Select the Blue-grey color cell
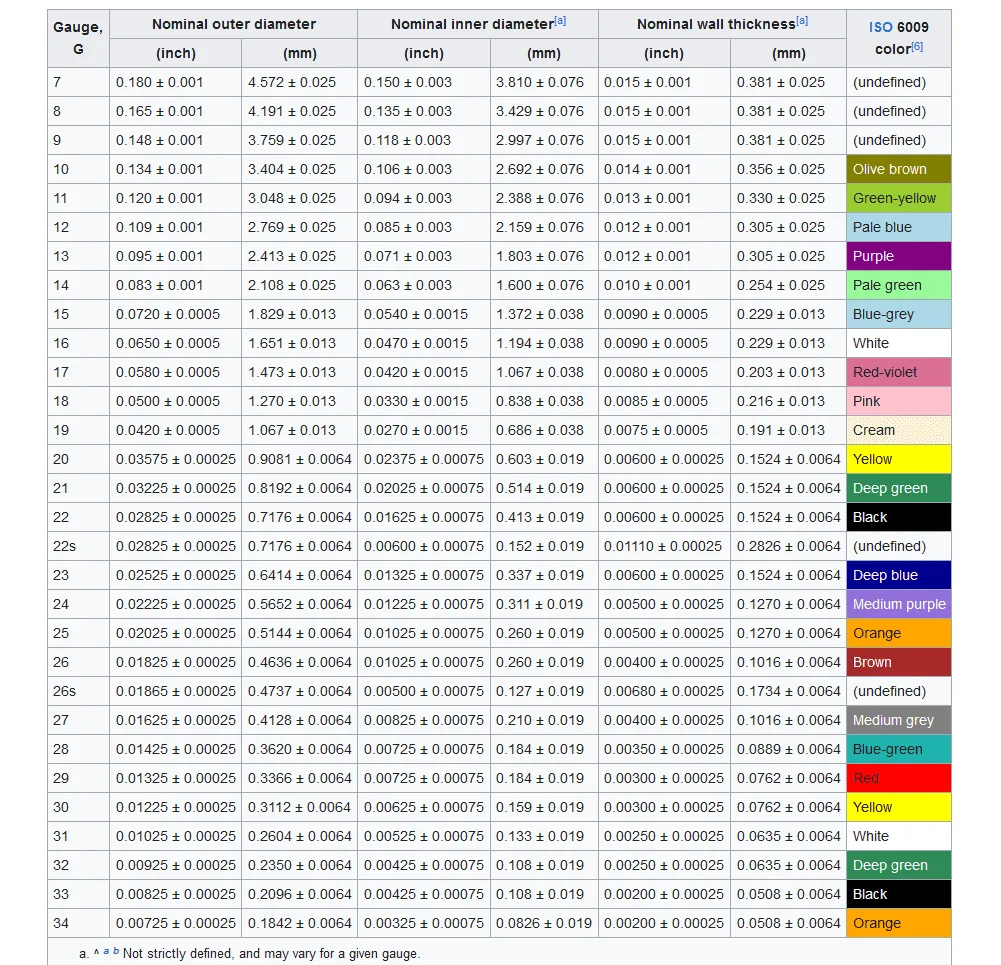This screenshot has height=965, width=1001. 899,314
